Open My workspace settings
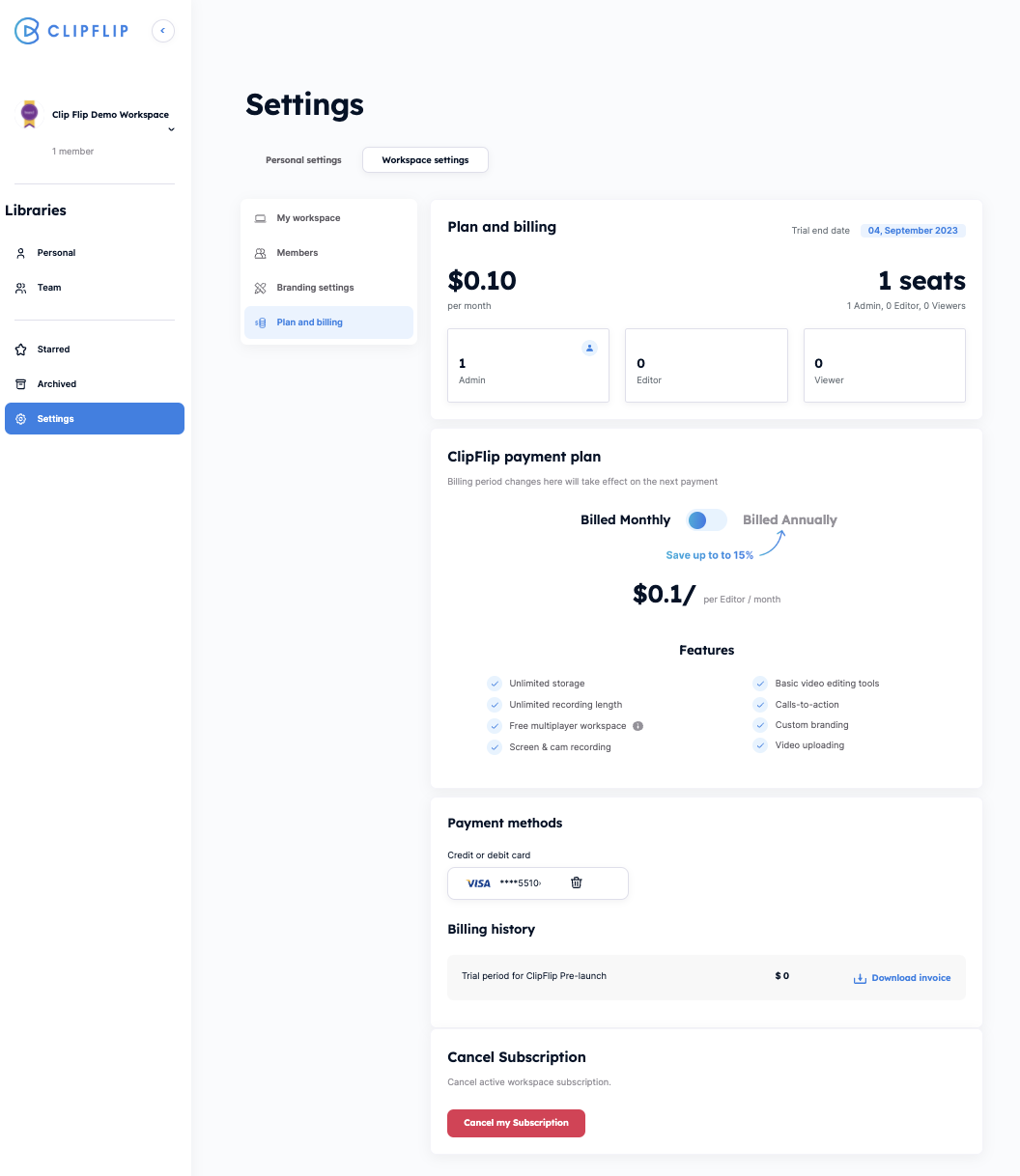The image size is (1020, 1176). pyautogui.click(x=328, y=218)
